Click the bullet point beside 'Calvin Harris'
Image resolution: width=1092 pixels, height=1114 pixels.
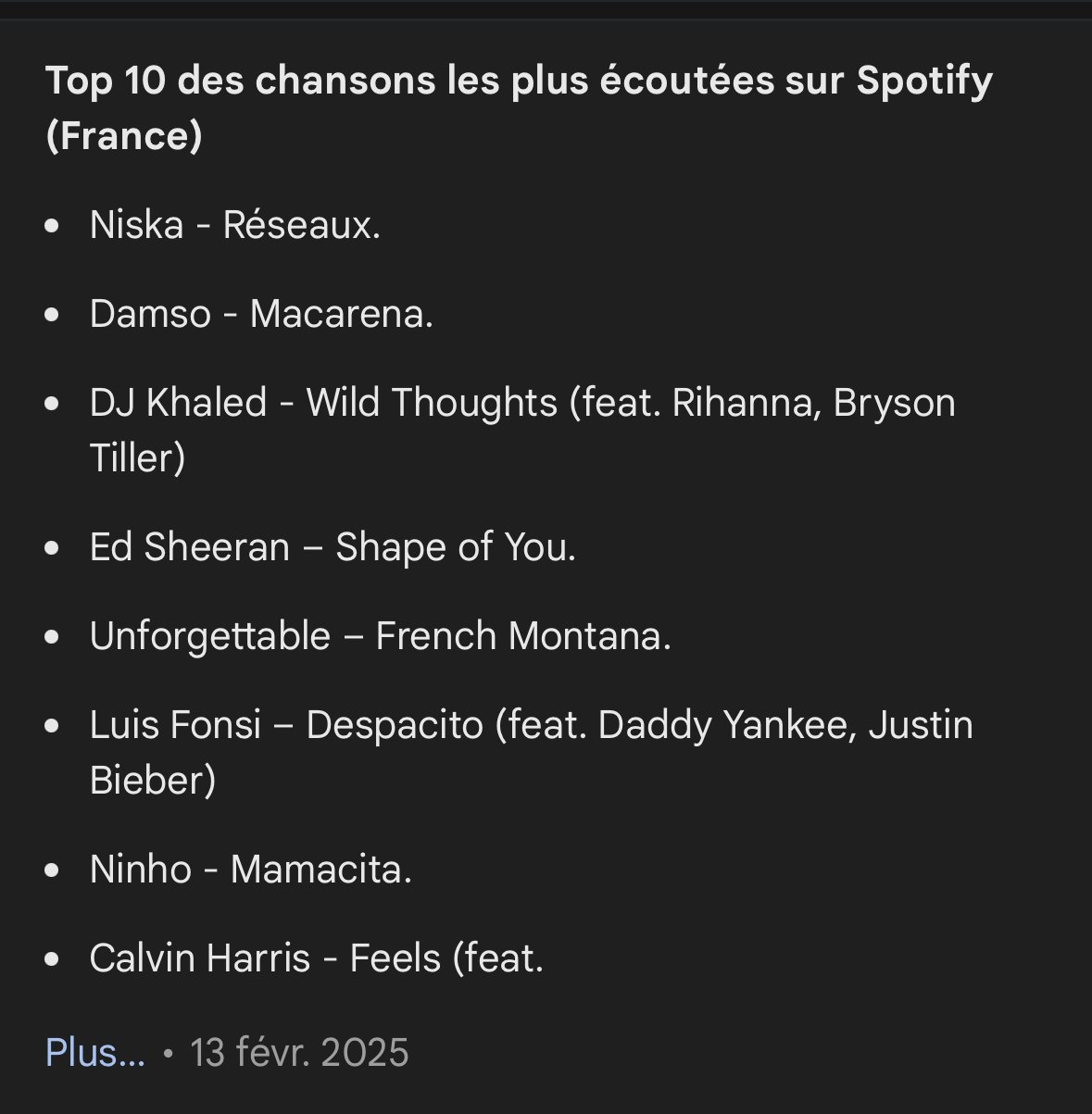click(x=53, y=958)
